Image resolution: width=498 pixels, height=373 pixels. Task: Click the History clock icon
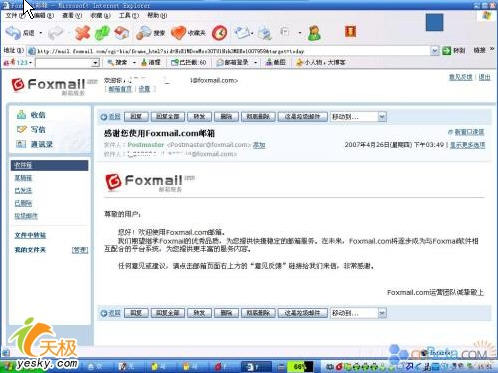coord(219,33)
